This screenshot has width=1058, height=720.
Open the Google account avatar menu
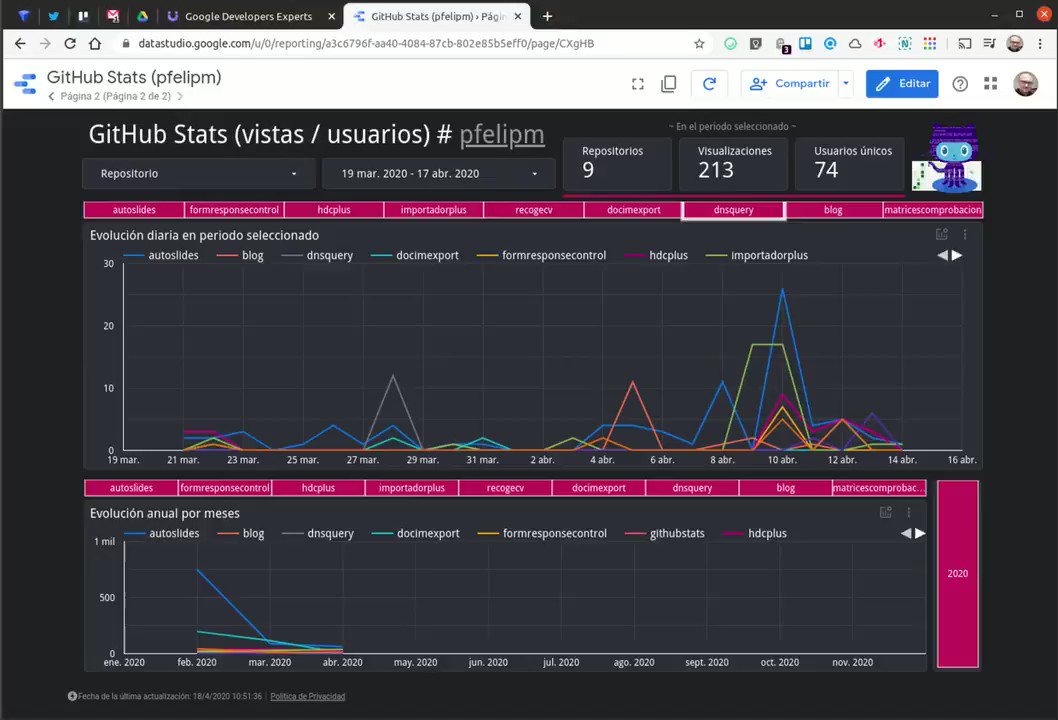point(1026,84)
